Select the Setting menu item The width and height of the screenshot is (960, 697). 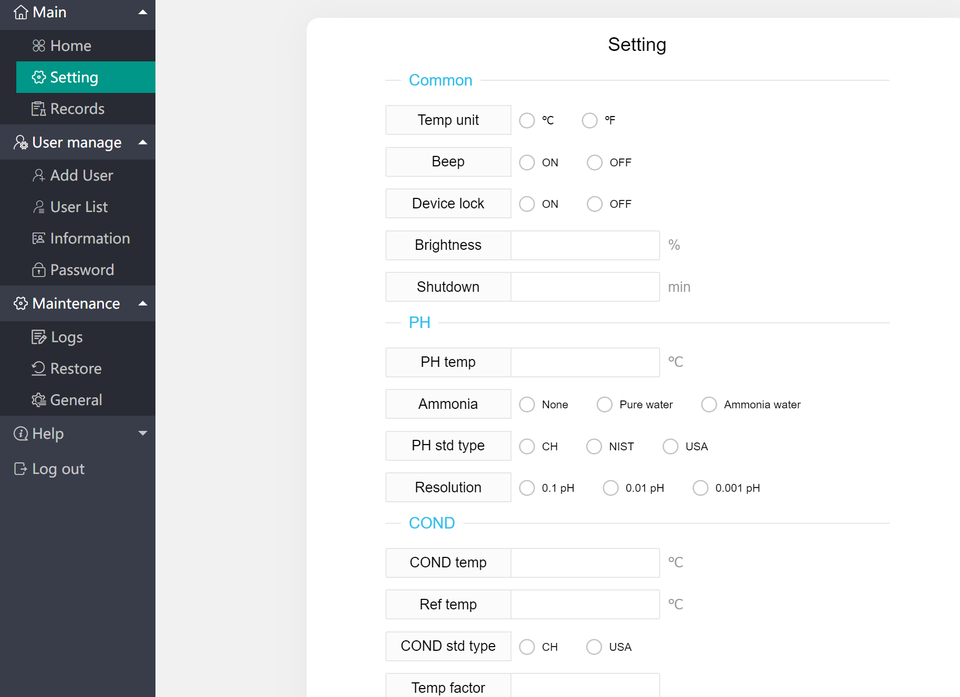[86, 77]
